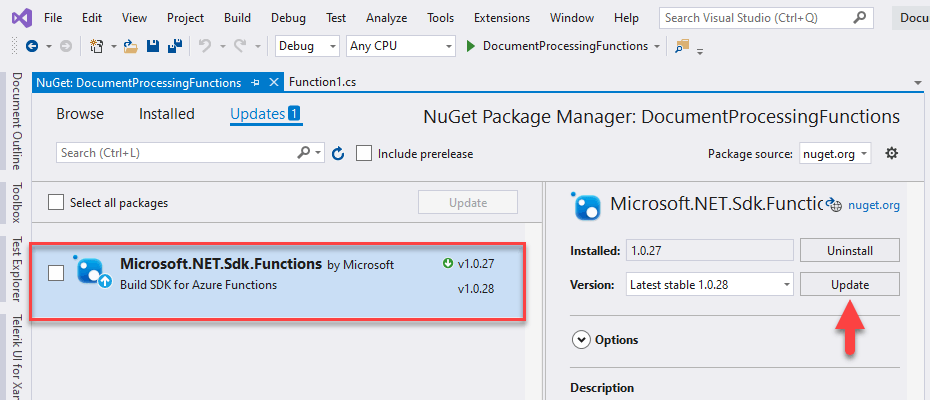The width and height of the screenshot is (930, 400).
Task: Click the Undo arrow icon
Action: 205,46
